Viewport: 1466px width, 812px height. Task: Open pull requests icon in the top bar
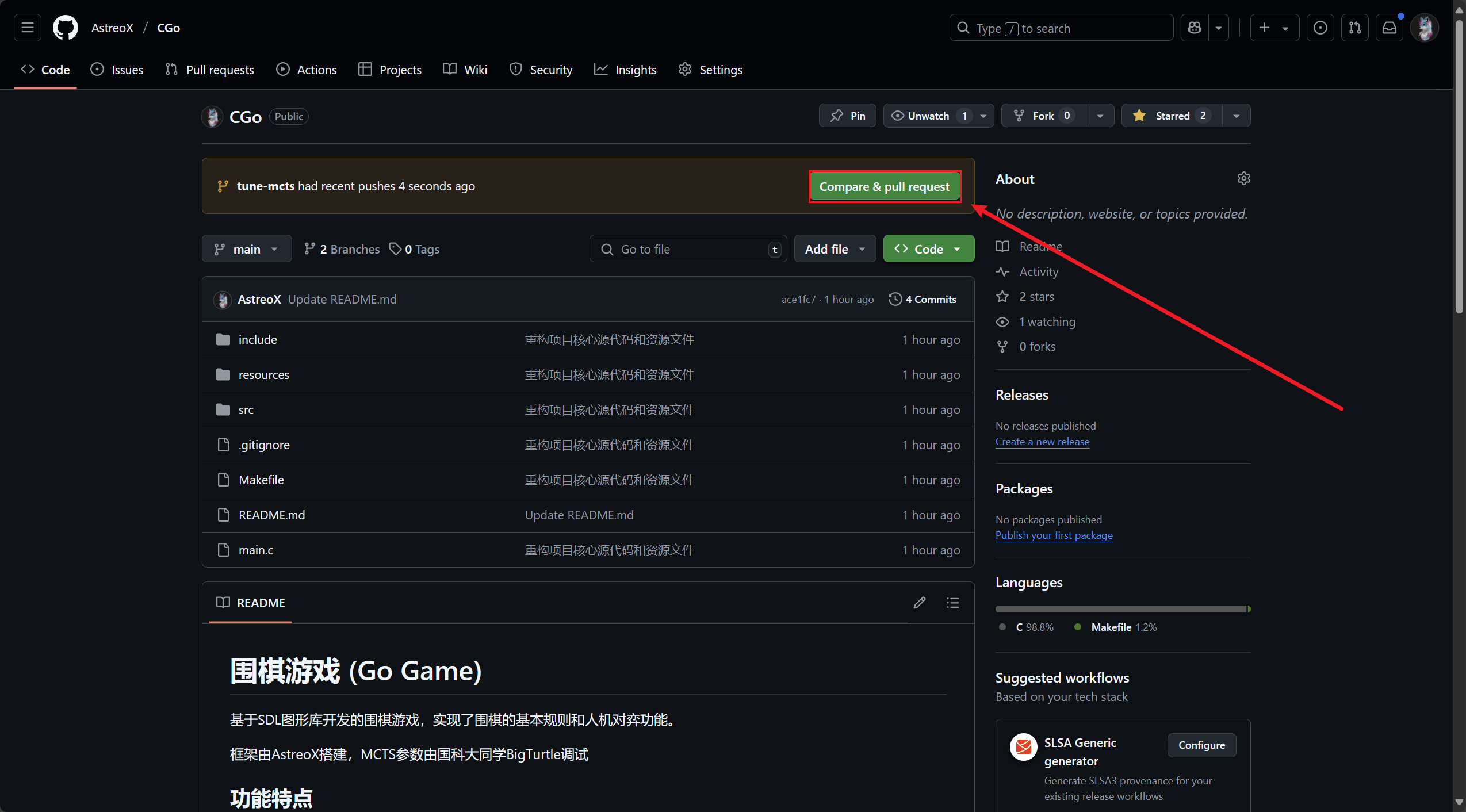tap(1355, 28)
